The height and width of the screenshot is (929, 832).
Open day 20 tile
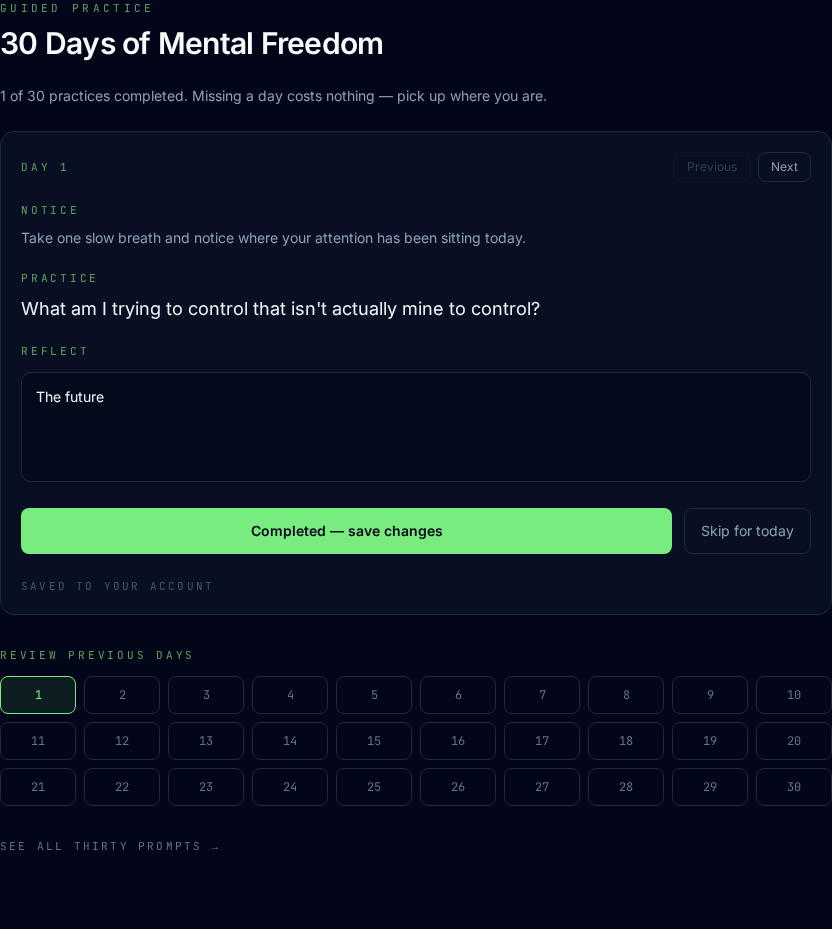[794, 741]
